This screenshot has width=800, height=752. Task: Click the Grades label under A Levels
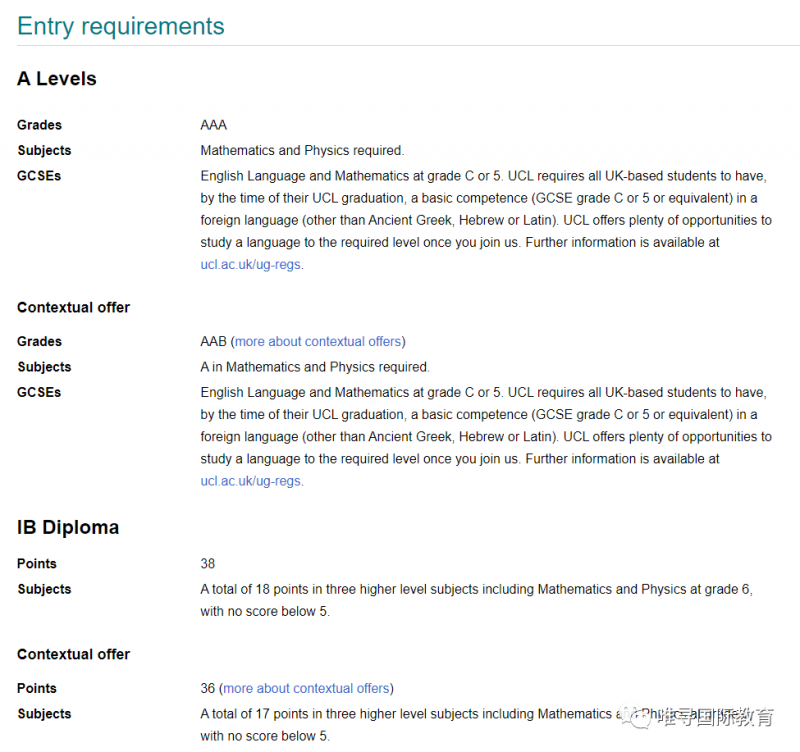coord(39,125)
